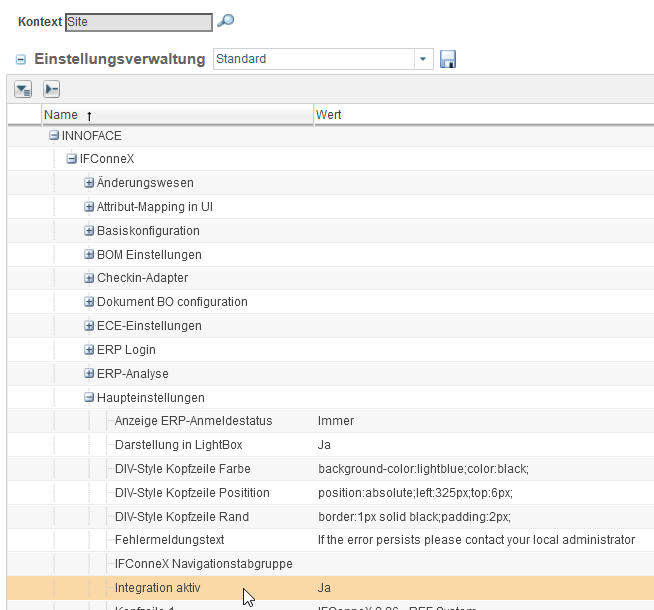The image size is (654, 610).
Task: Click the Kontext Site input field
Action: 138,21
